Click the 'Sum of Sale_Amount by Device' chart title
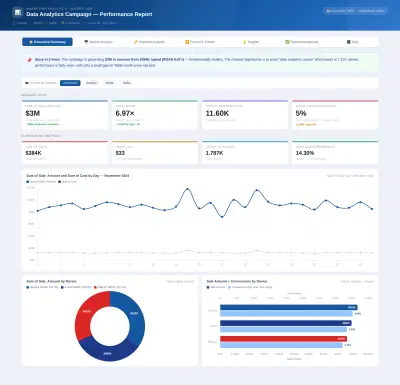Screen dimensions: 400x385 click(51, 281)
